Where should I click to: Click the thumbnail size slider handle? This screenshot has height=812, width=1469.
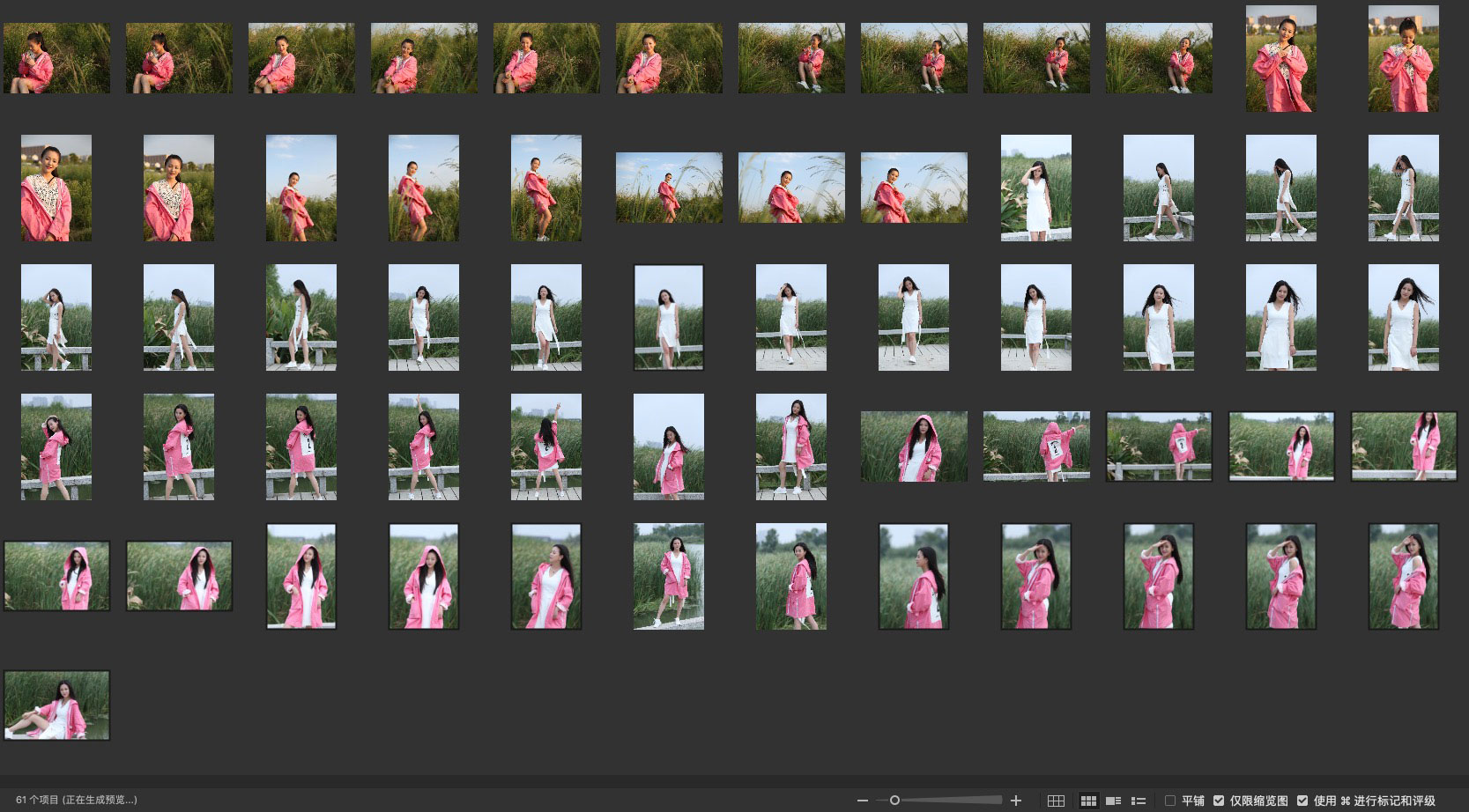[894, 801]
